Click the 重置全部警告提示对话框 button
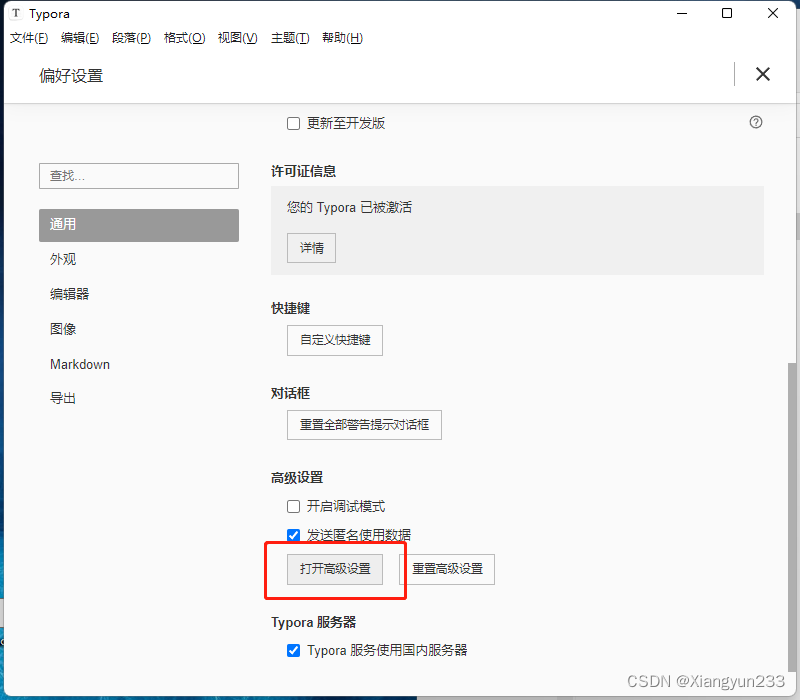800x700 pixels. (364, 425)
